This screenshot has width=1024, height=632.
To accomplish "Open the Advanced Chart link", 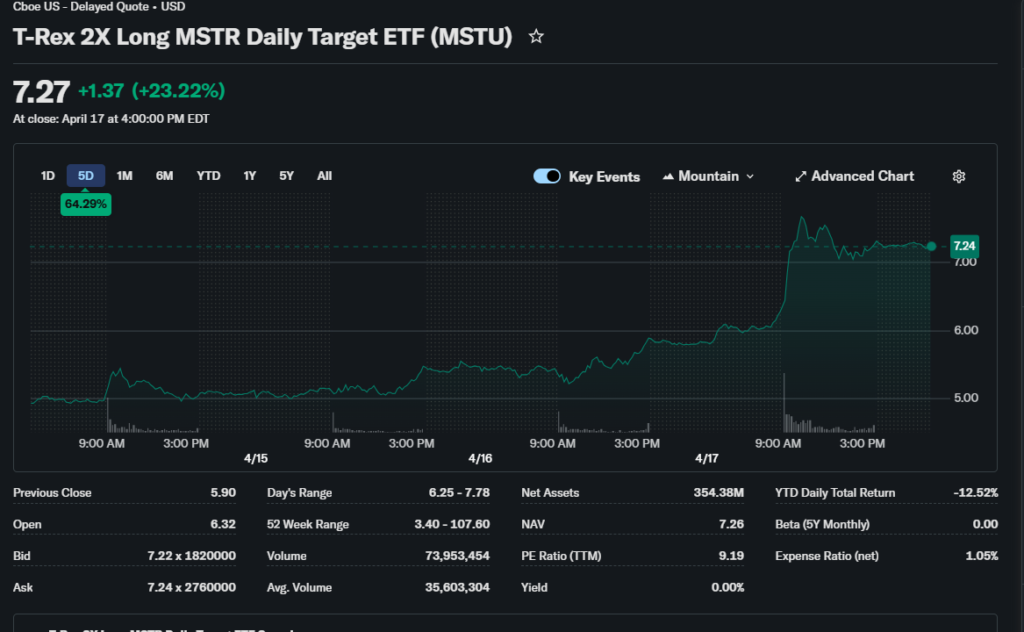I will click(x=862, y=176).
